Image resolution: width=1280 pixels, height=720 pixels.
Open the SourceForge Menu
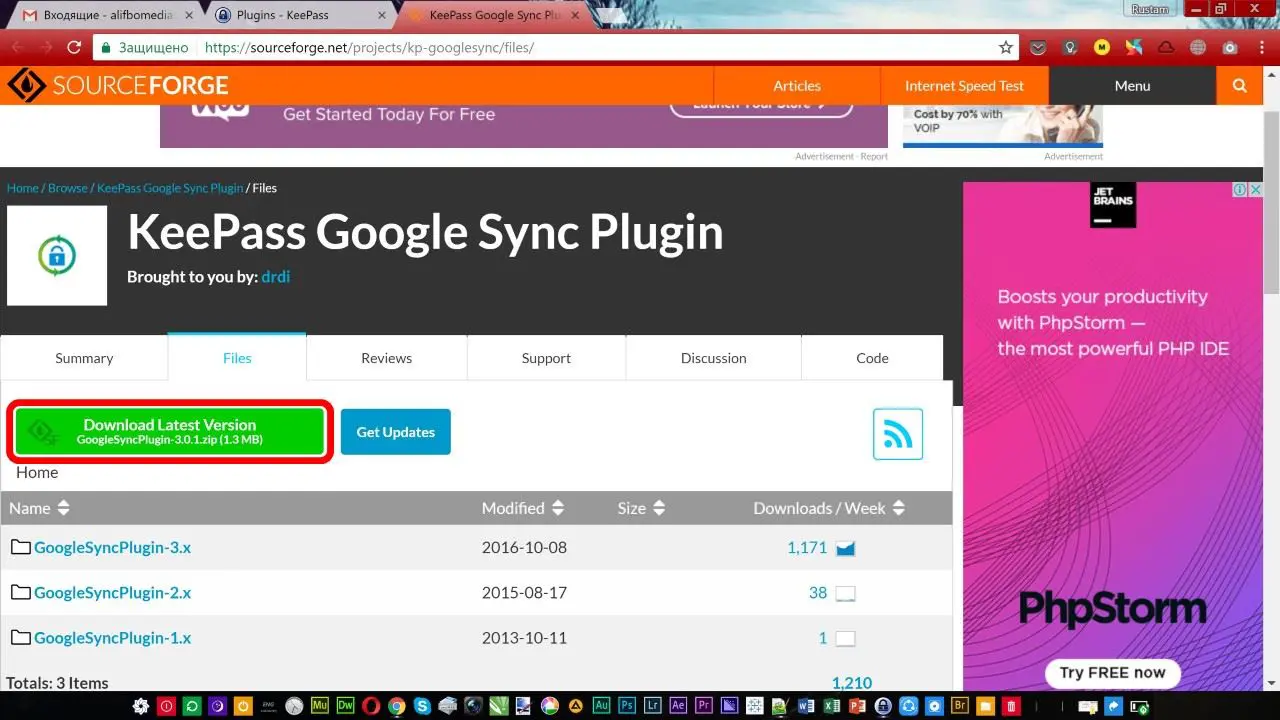(1132, 86)
